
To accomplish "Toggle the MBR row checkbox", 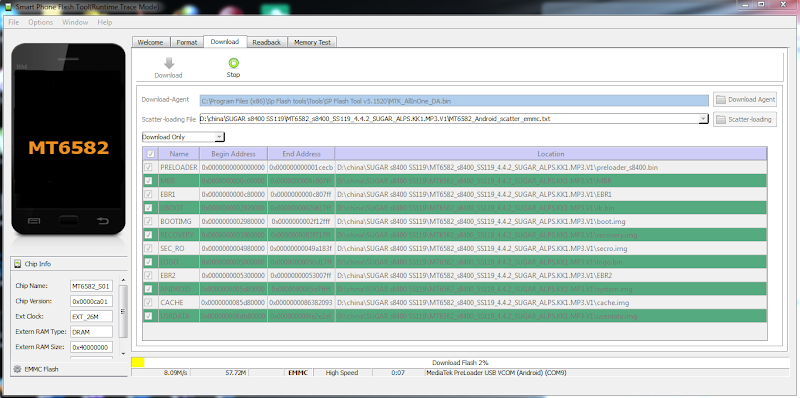I will coord(148,181).
